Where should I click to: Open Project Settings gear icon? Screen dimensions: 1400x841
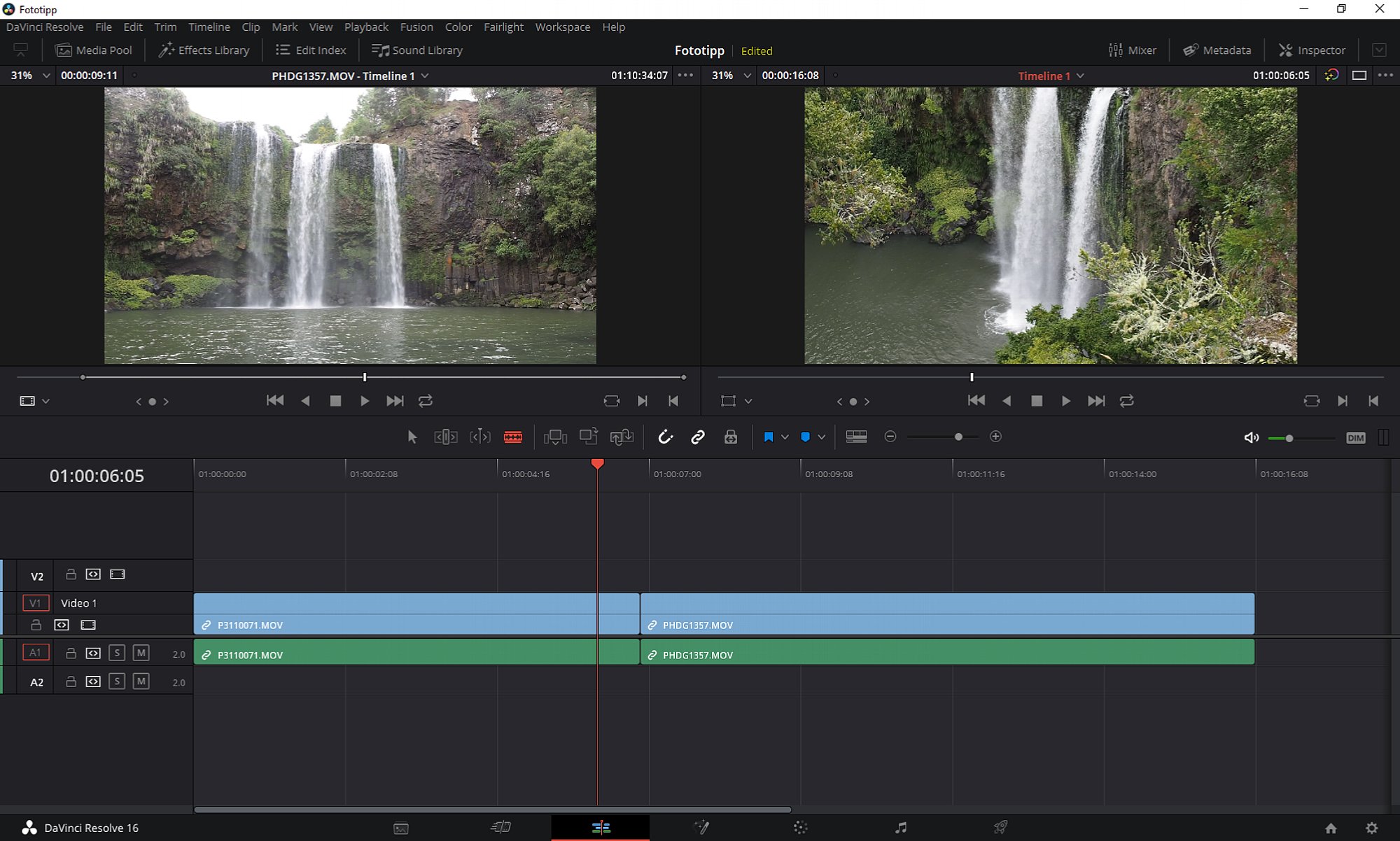tap(1372, 828)
